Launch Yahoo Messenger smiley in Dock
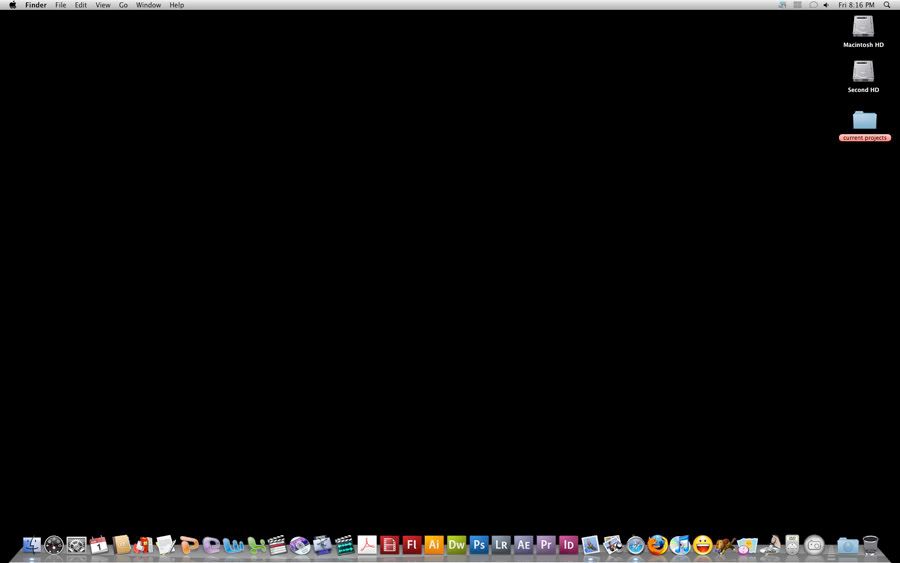 coord(703,545)
